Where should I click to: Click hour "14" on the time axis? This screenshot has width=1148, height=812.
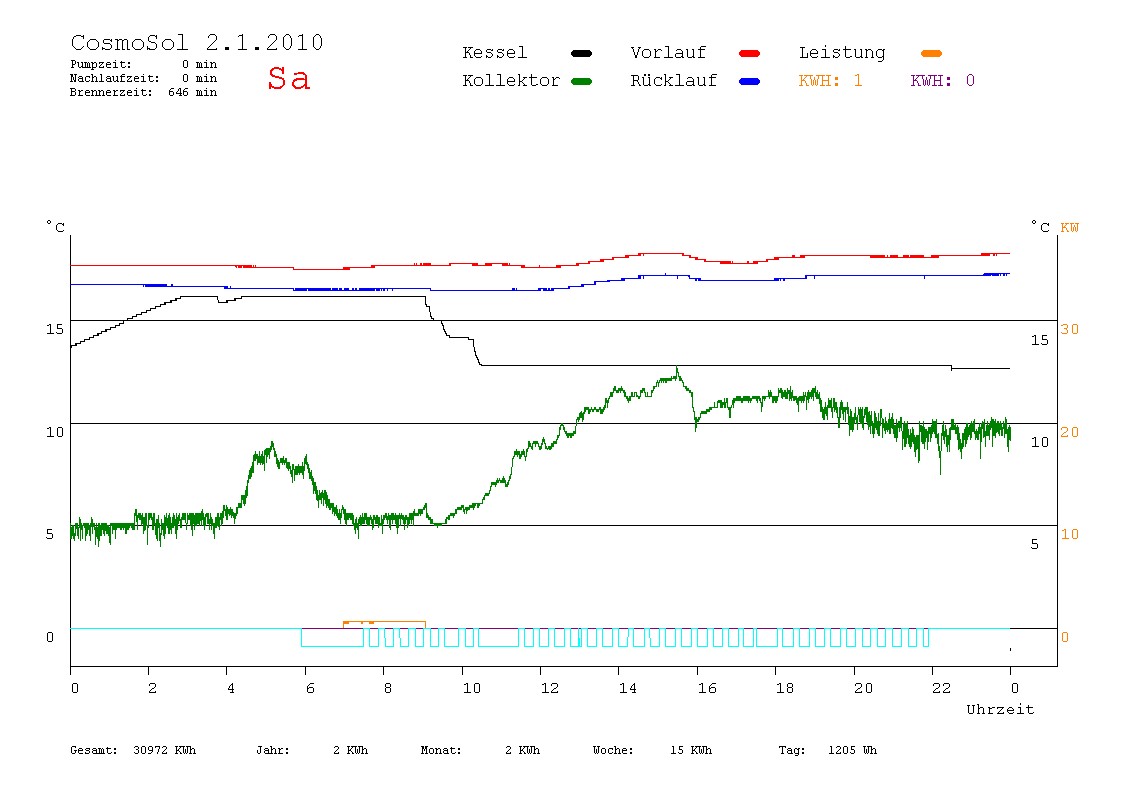[627, 688]
